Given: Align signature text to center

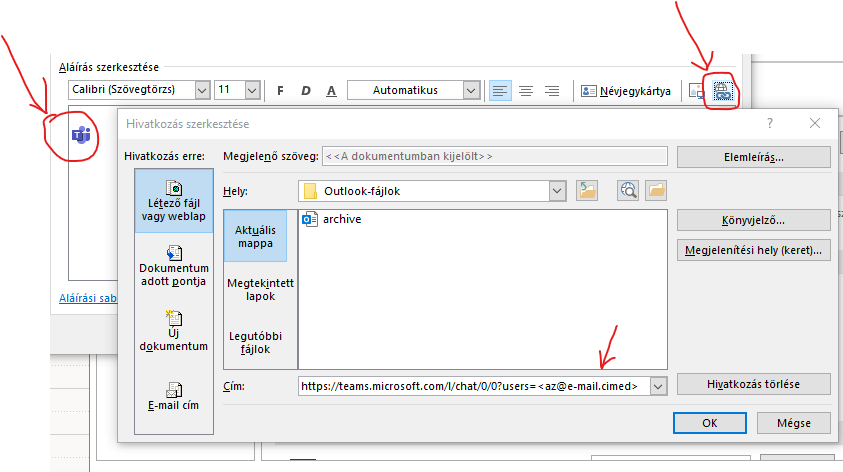Looking at the screenshot, I should tap(525, 90).
